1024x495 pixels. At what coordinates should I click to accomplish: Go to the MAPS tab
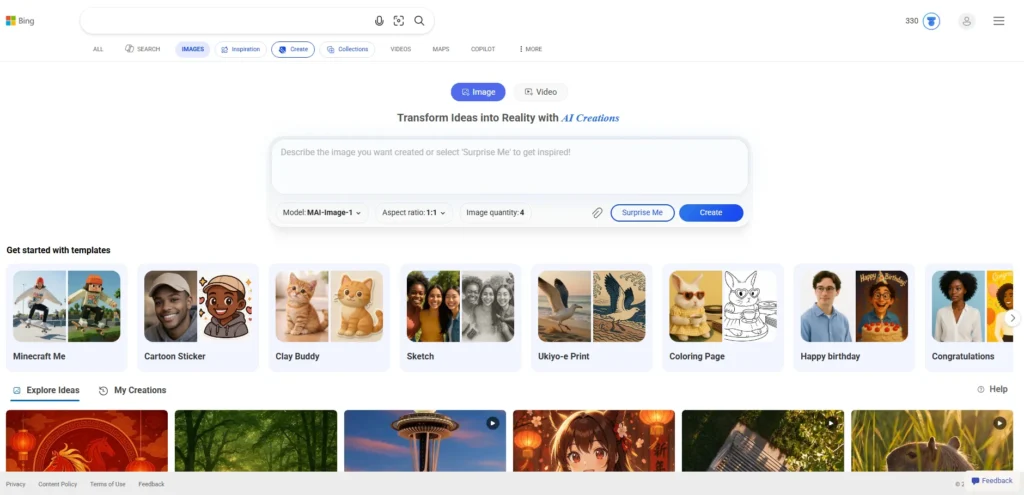(x=441, y=49)
